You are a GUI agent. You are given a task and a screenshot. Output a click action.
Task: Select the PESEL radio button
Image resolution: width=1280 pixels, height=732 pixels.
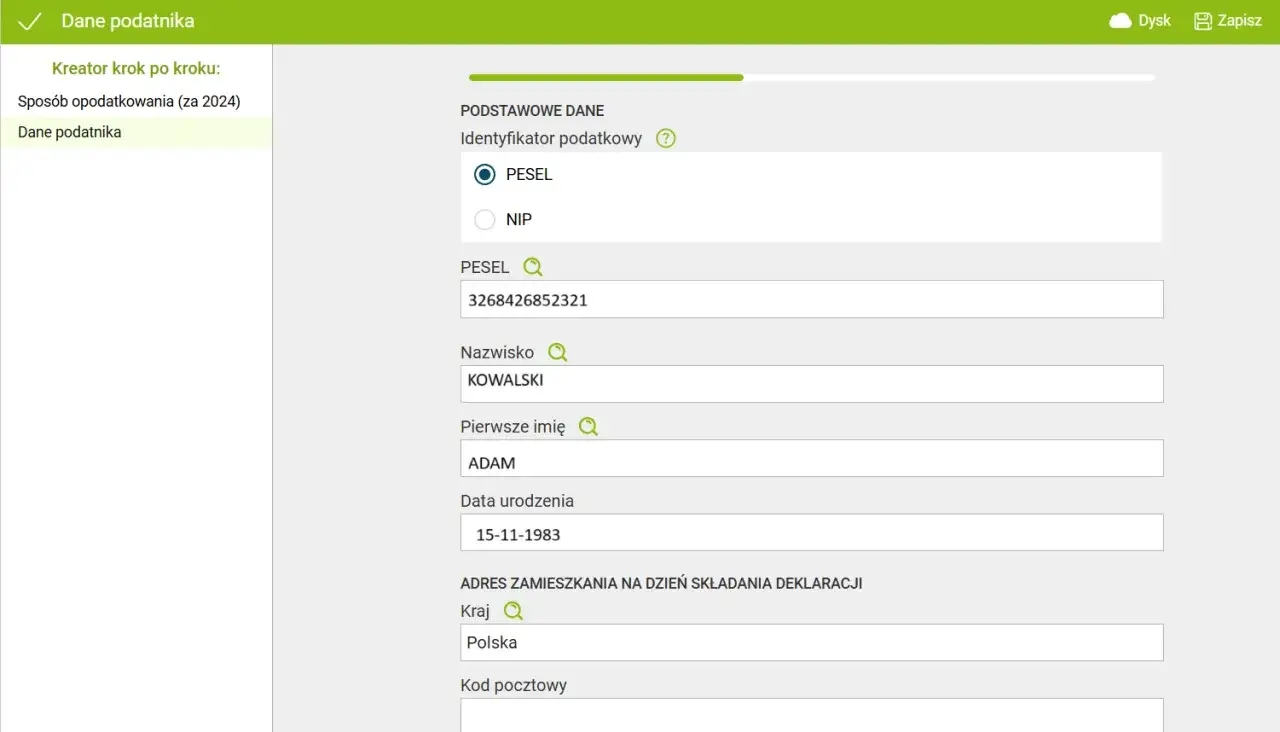tap(485, 175)
